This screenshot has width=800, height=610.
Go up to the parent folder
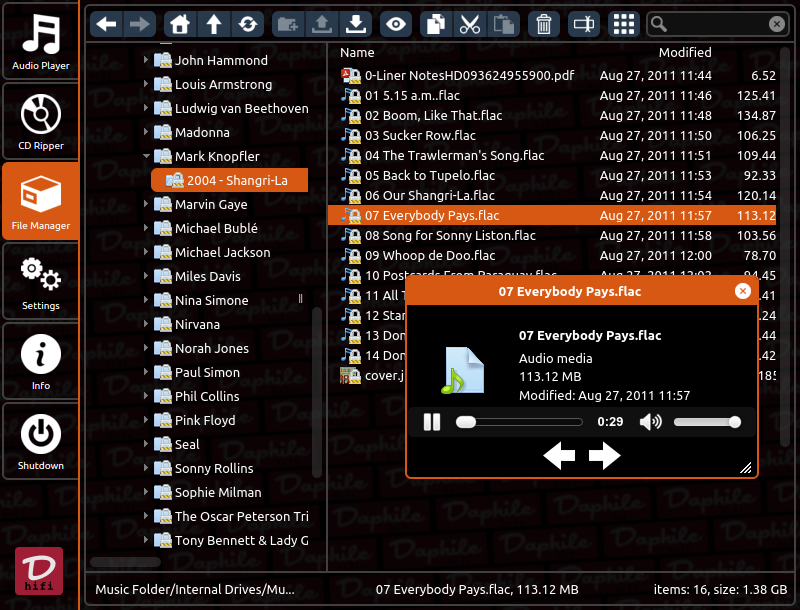coord(214,24)
